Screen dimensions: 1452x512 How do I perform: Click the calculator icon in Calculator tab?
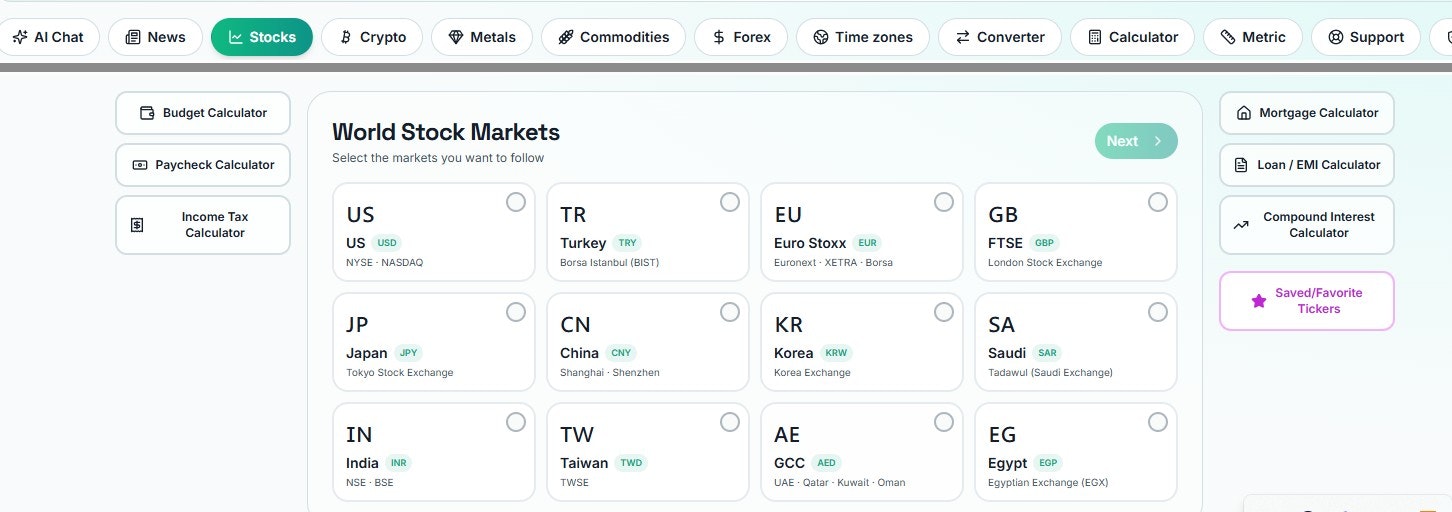(1095, 37)
